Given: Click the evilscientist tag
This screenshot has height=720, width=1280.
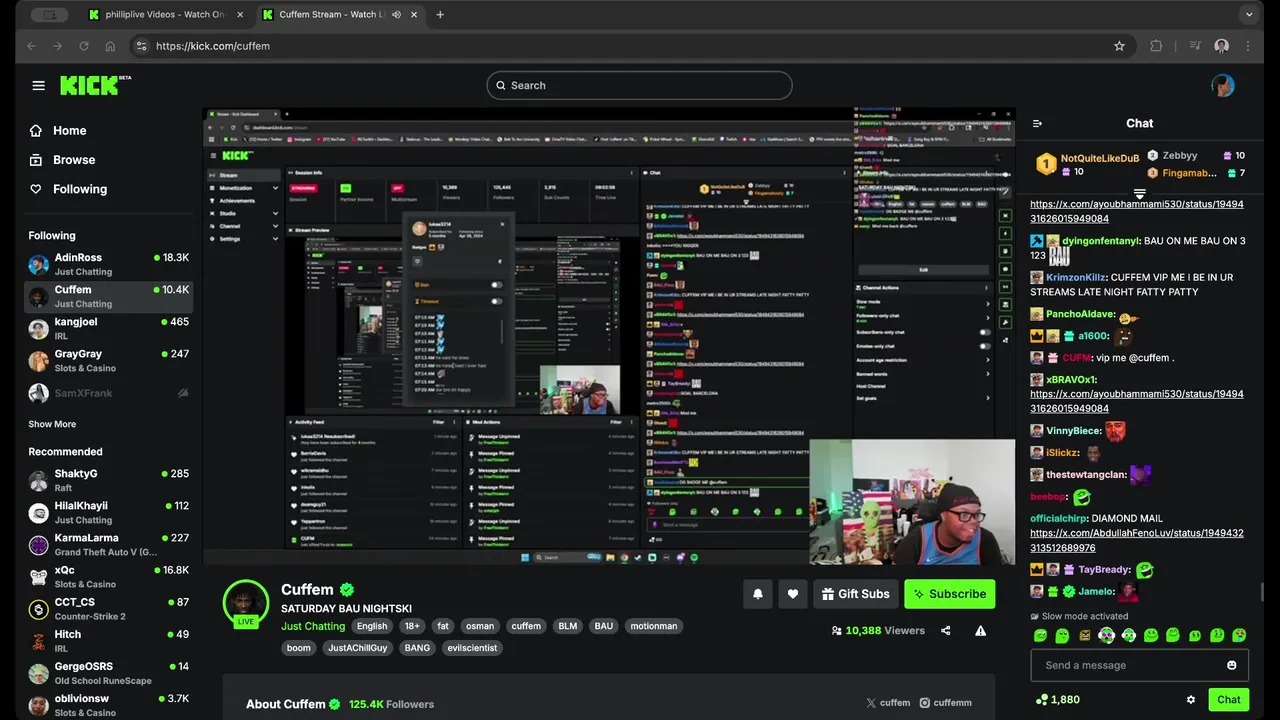Looking at the screenshot, I should tap(473, 648).
